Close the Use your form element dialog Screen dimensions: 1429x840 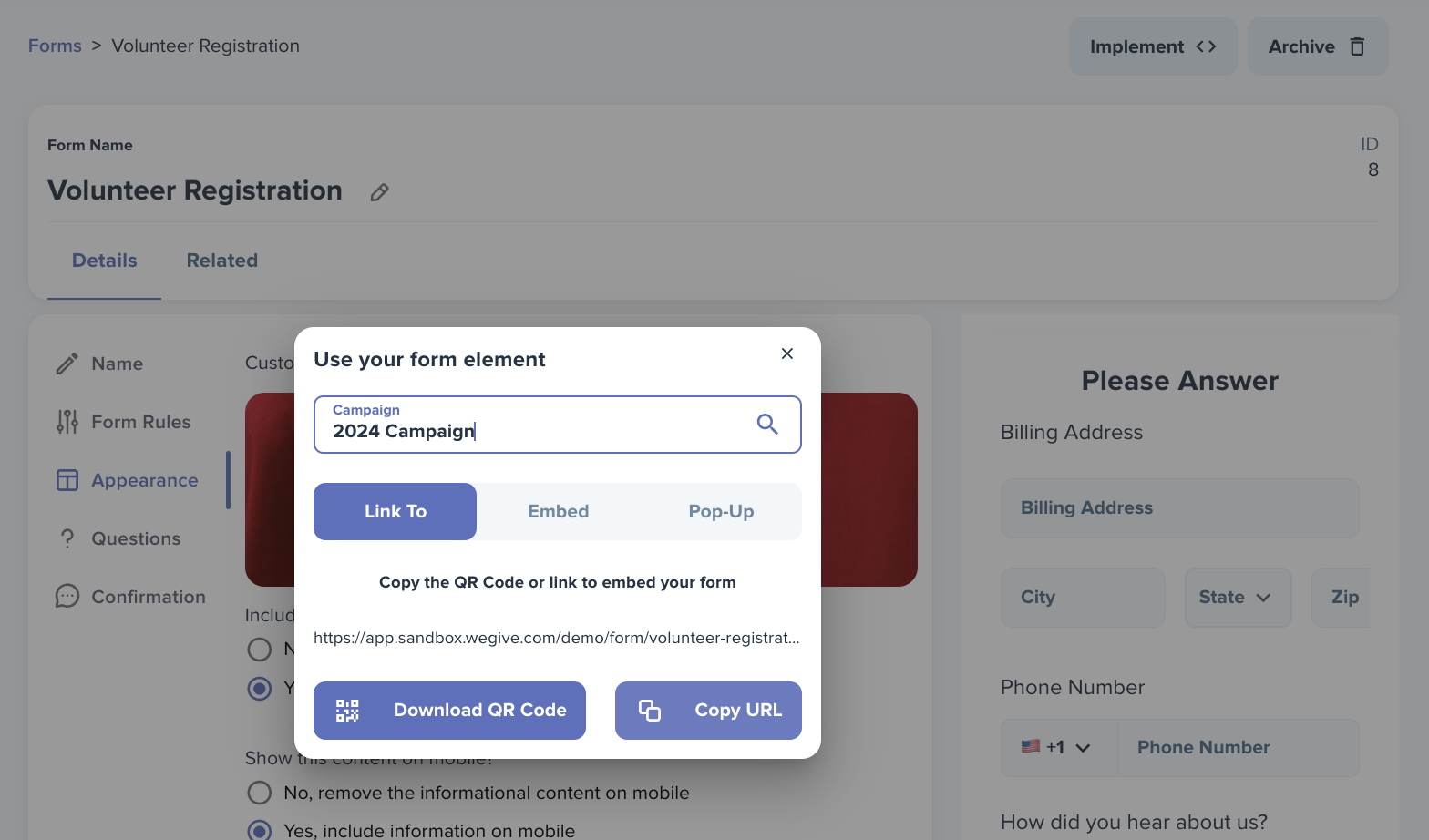pos(787,353)
